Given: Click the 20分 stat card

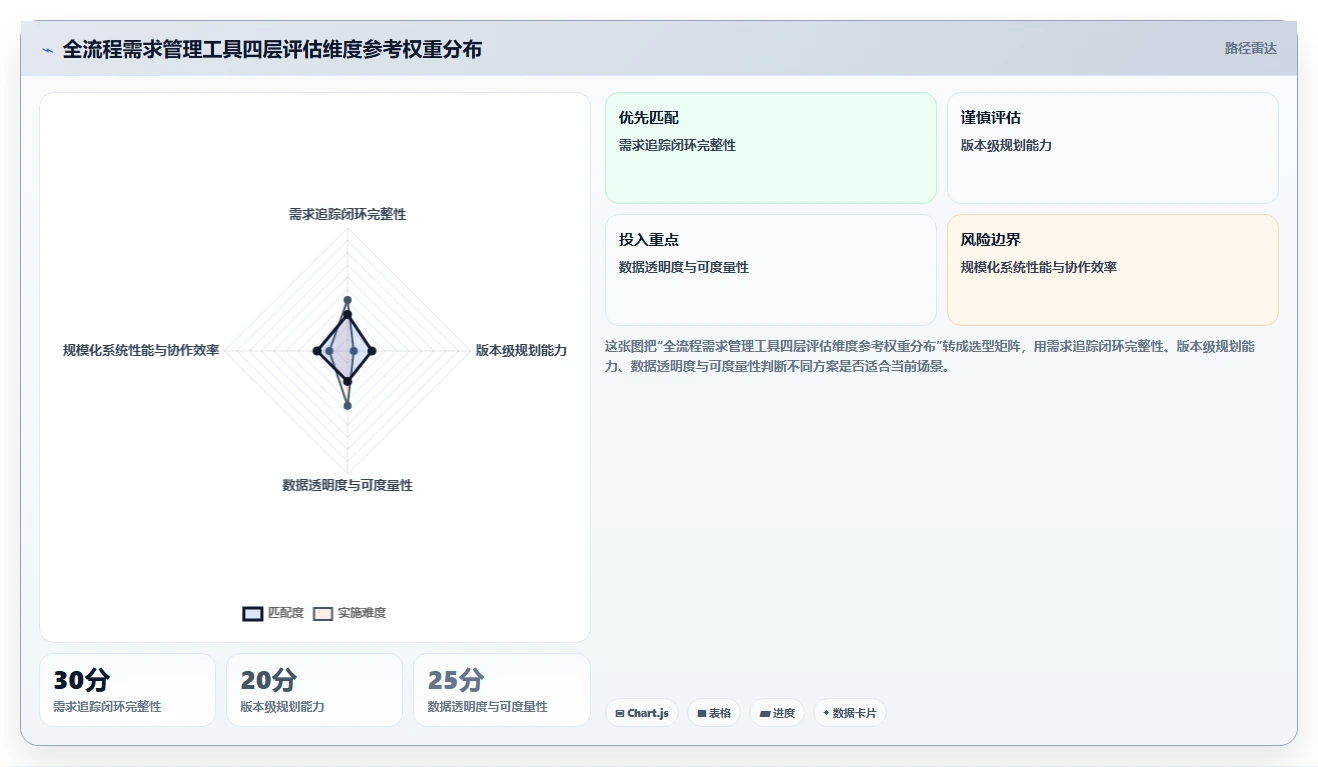Looking at the screenshot, I should [314, 690].
